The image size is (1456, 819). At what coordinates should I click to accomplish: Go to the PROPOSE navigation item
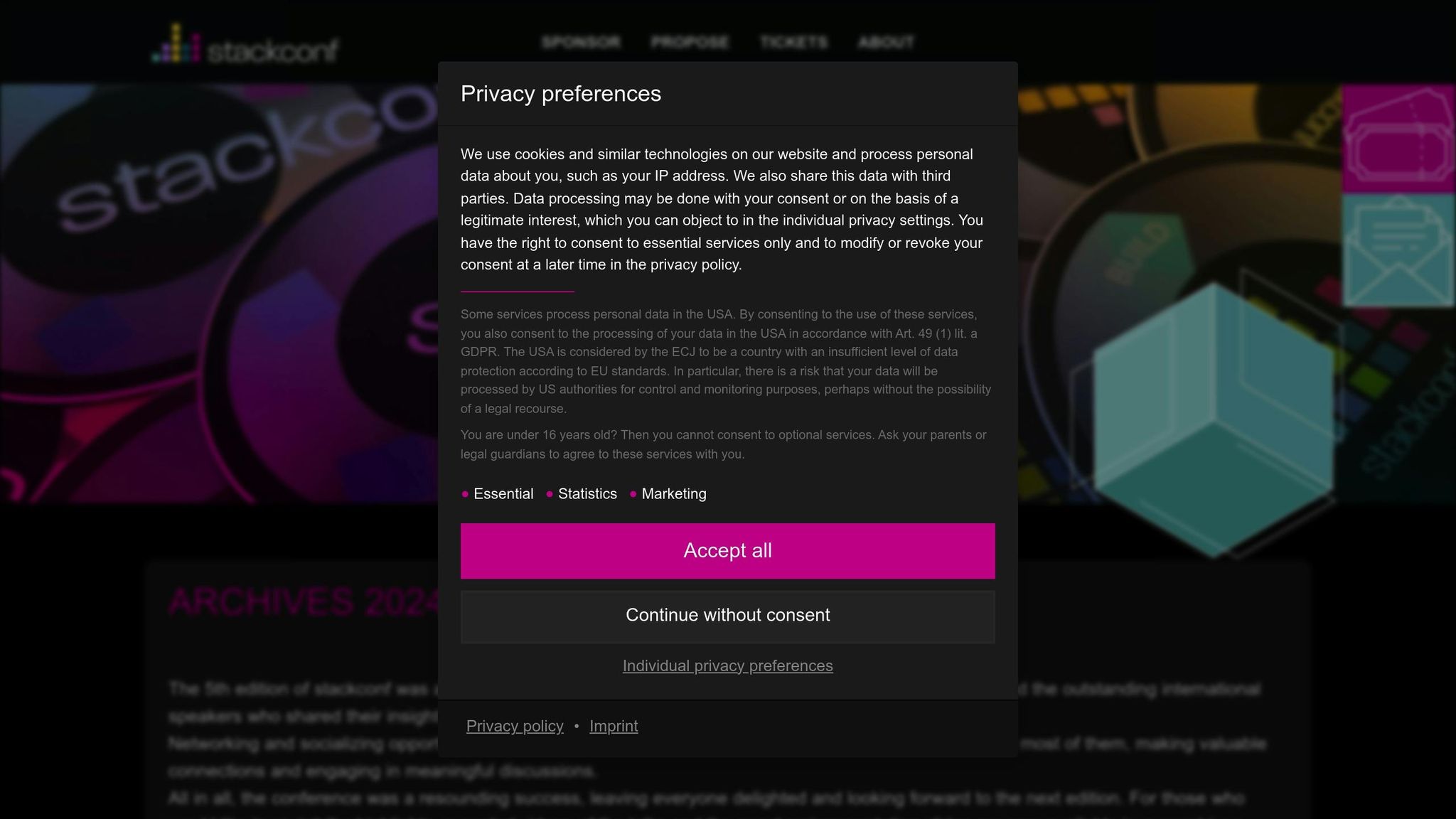point(690,42)
